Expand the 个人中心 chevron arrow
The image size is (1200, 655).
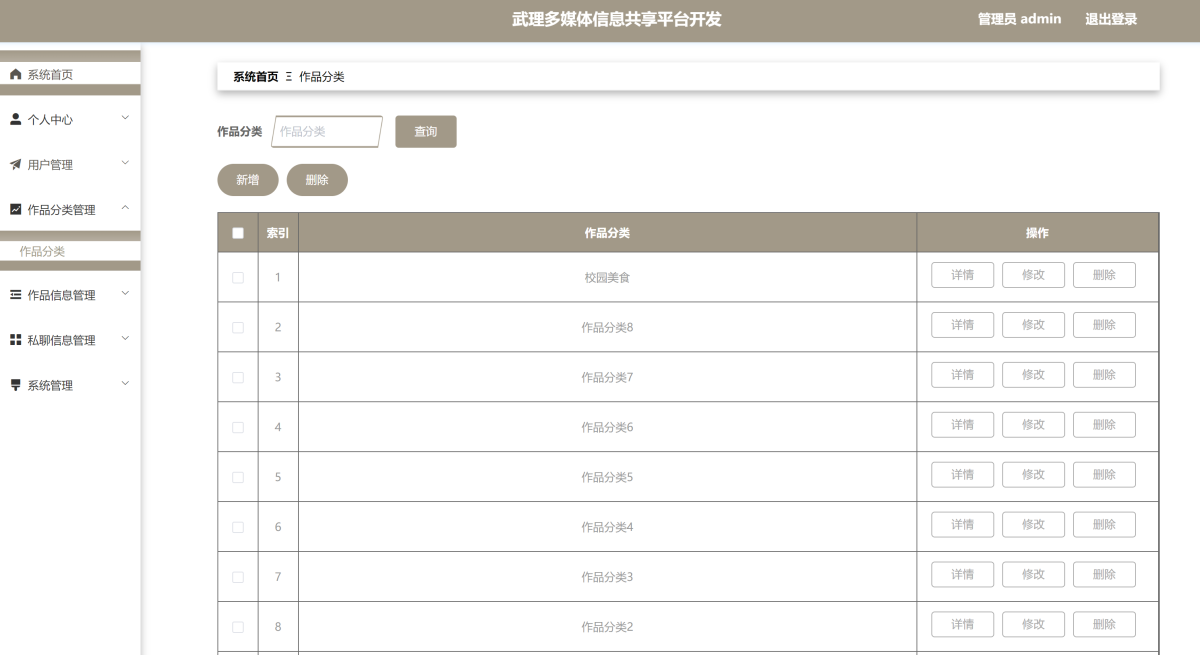point(125,118)
